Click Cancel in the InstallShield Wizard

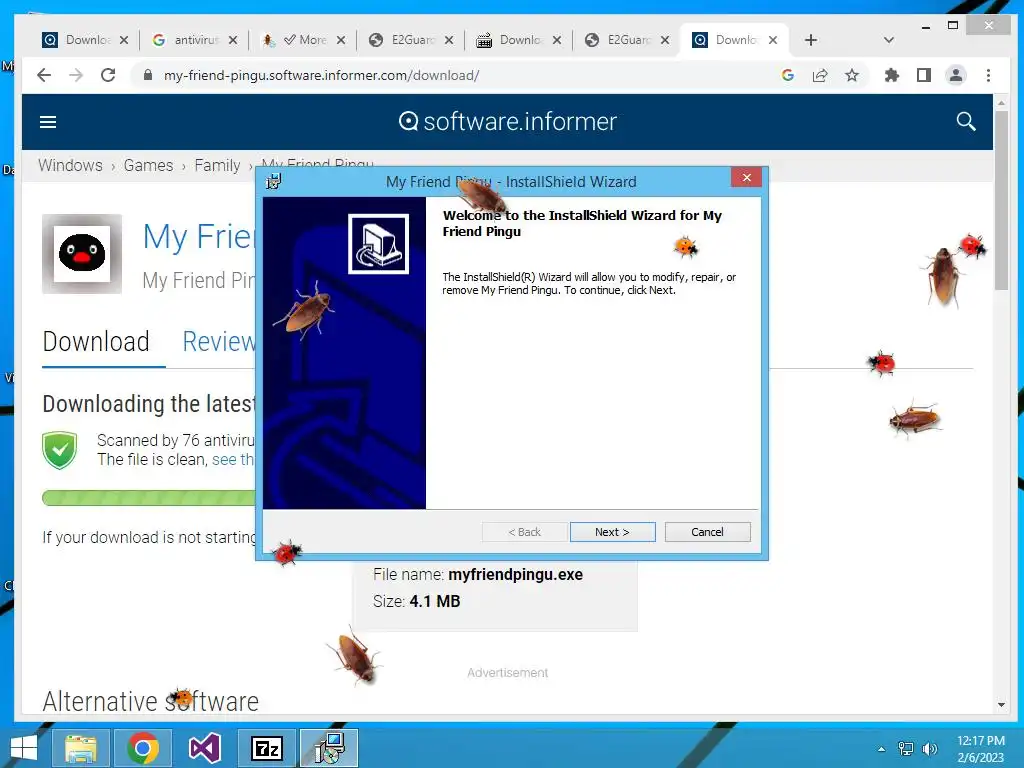tap(707, 532)
